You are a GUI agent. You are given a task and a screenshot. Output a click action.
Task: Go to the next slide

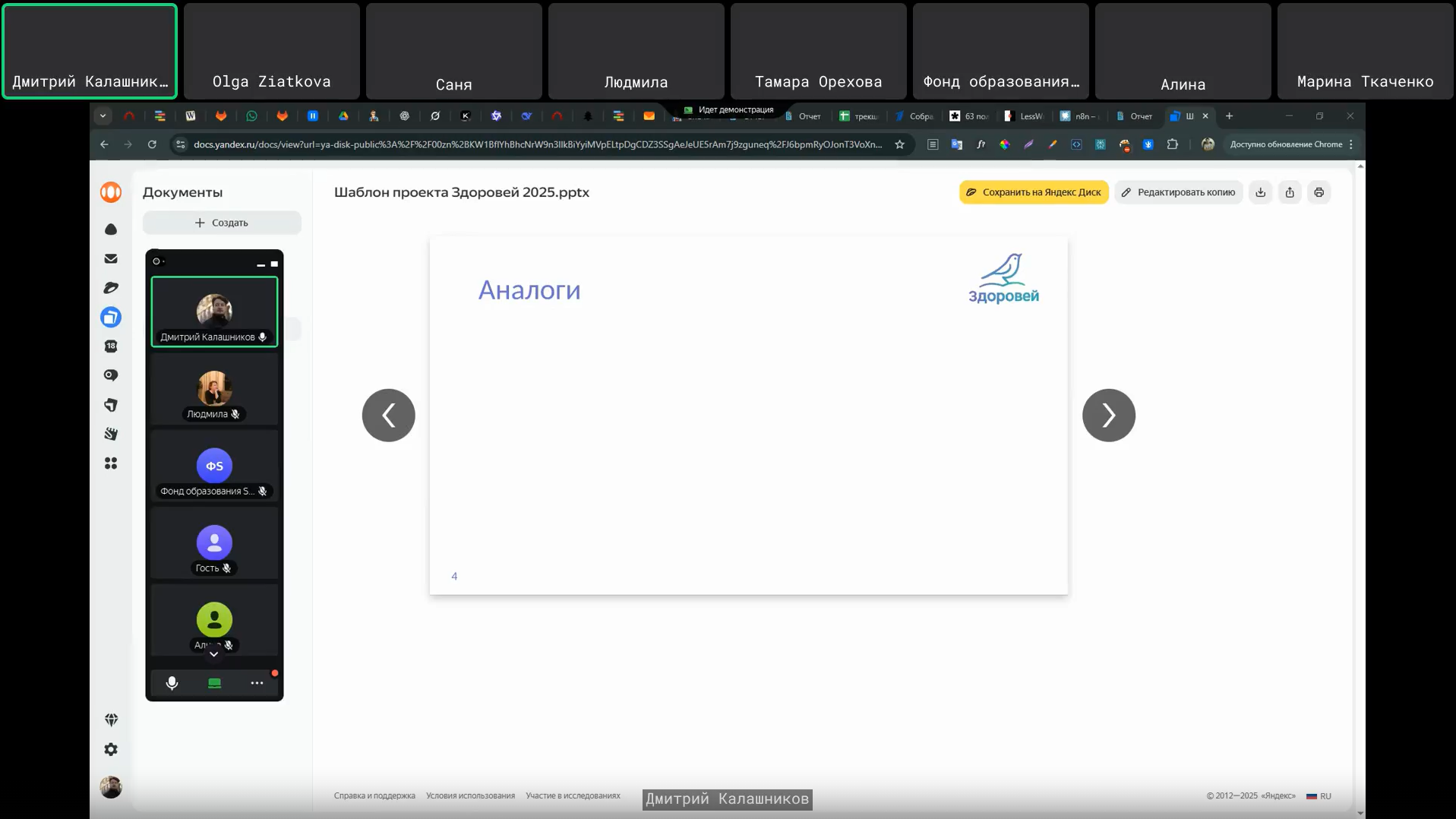tap(1108, 416)
